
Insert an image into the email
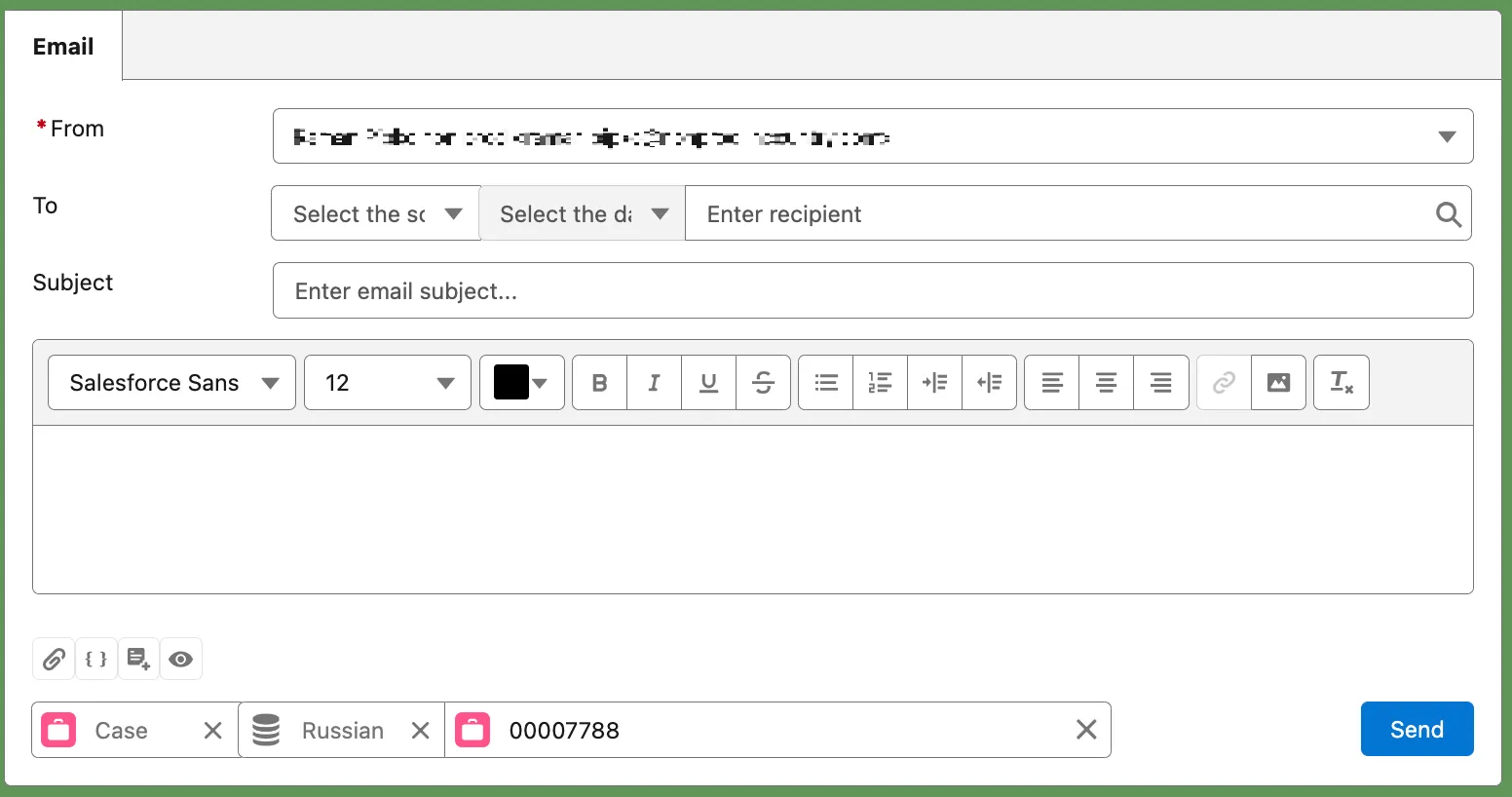click(x=1278, y=383)
